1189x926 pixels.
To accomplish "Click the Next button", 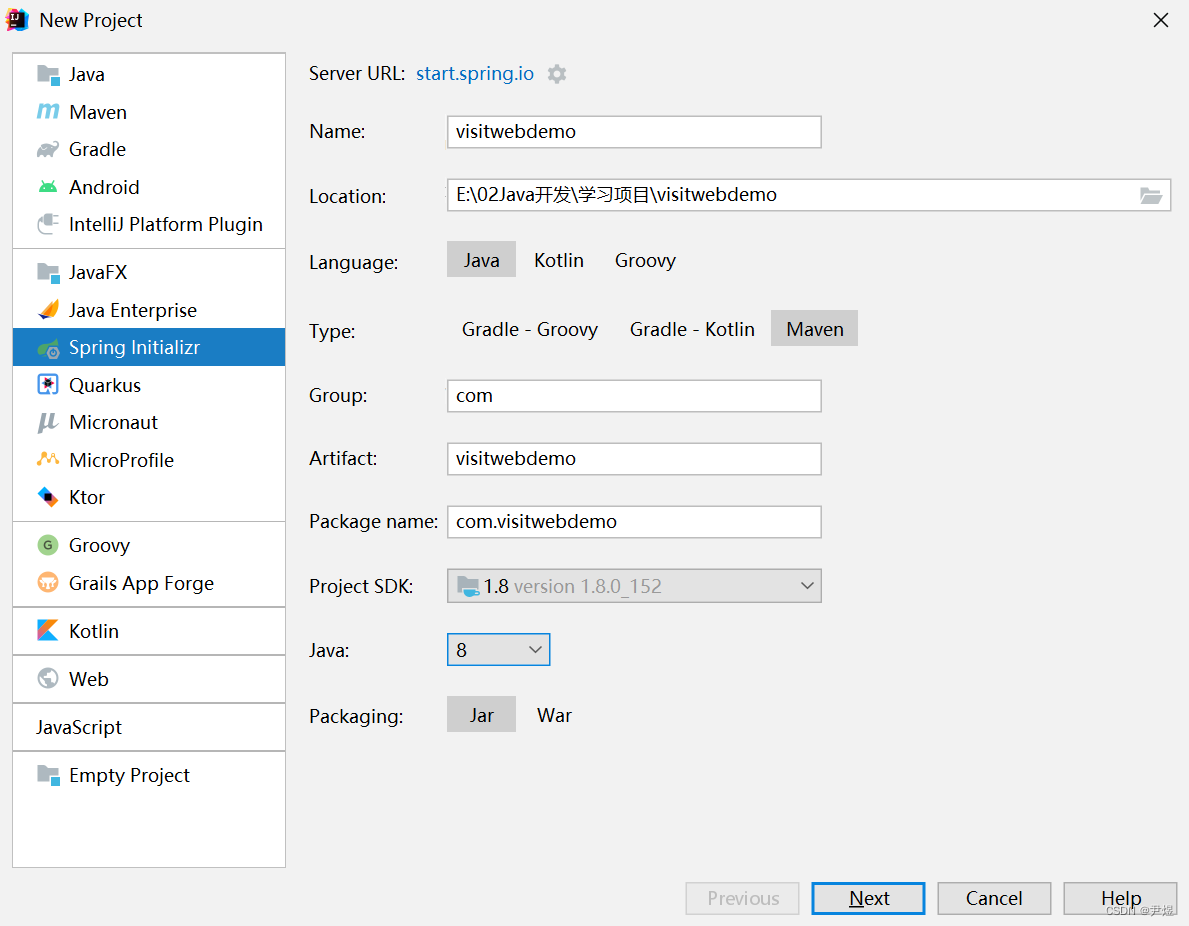I will coord(867,898).
